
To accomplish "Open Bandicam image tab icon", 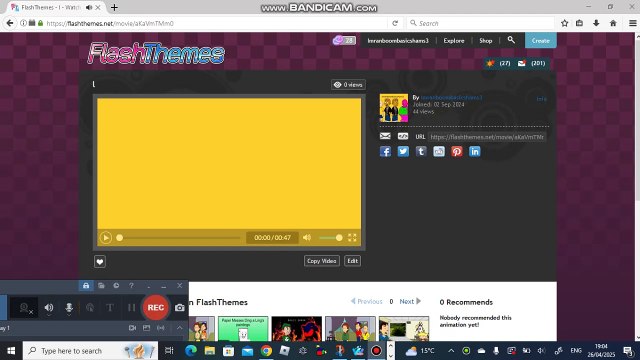I will [x=147, y=328].
